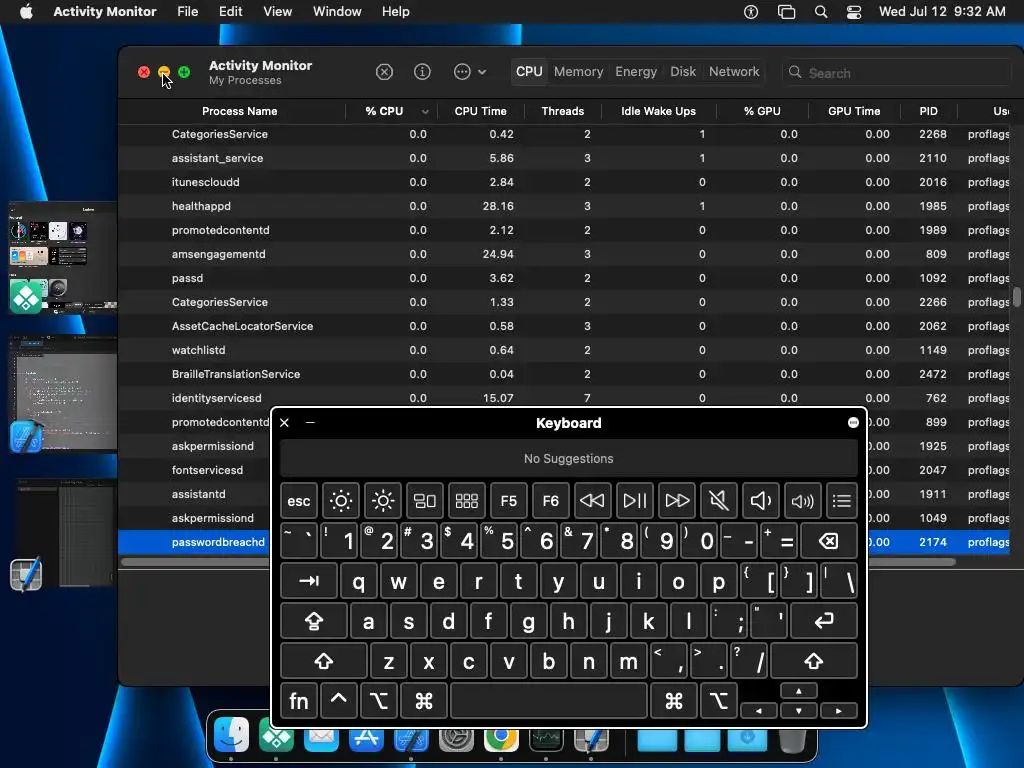Select the BrailleTranslationService process row
1024x768 pixels.
coord(565,374)
